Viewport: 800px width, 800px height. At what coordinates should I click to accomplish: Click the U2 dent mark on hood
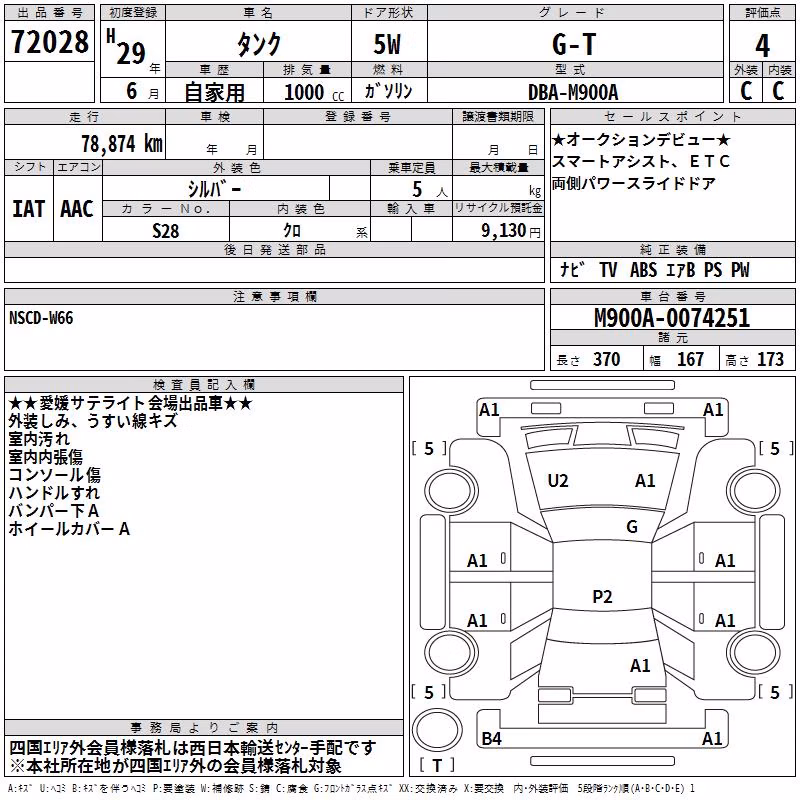point(558,481)
